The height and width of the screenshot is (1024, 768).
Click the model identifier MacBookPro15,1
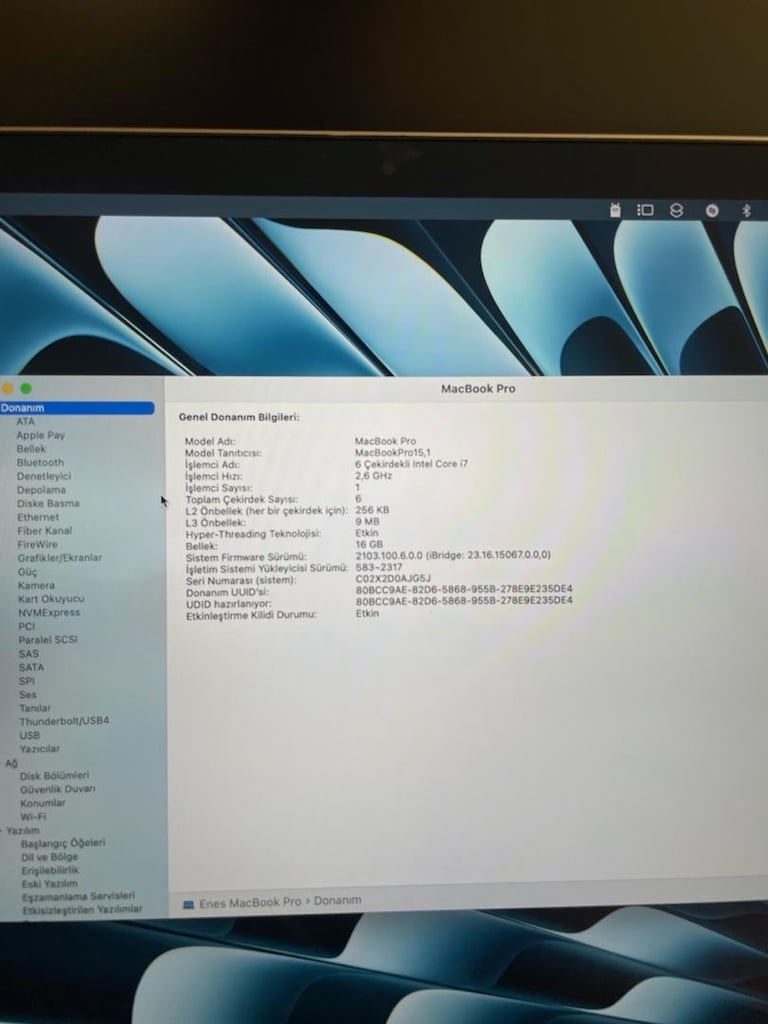point(393,453)
